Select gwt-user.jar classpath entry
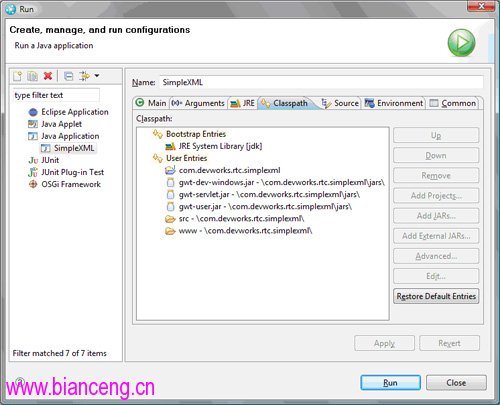Image resolution: width=500 pixels, height=405 pixels. click(x=265, y=206)
